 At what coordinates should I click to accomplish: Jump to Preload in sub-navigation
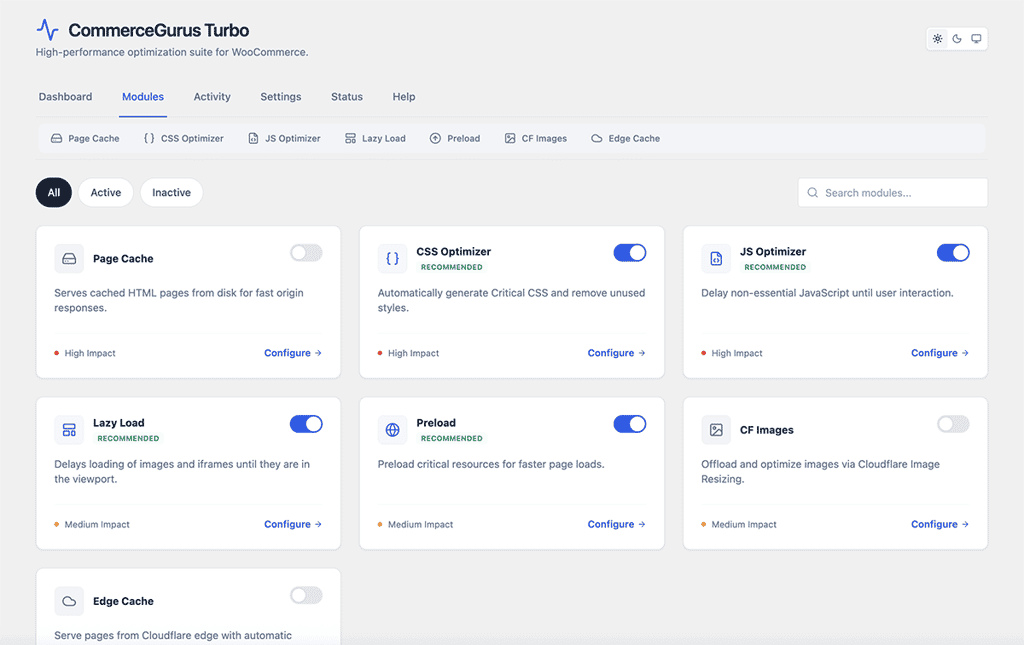tap(455, 138)
